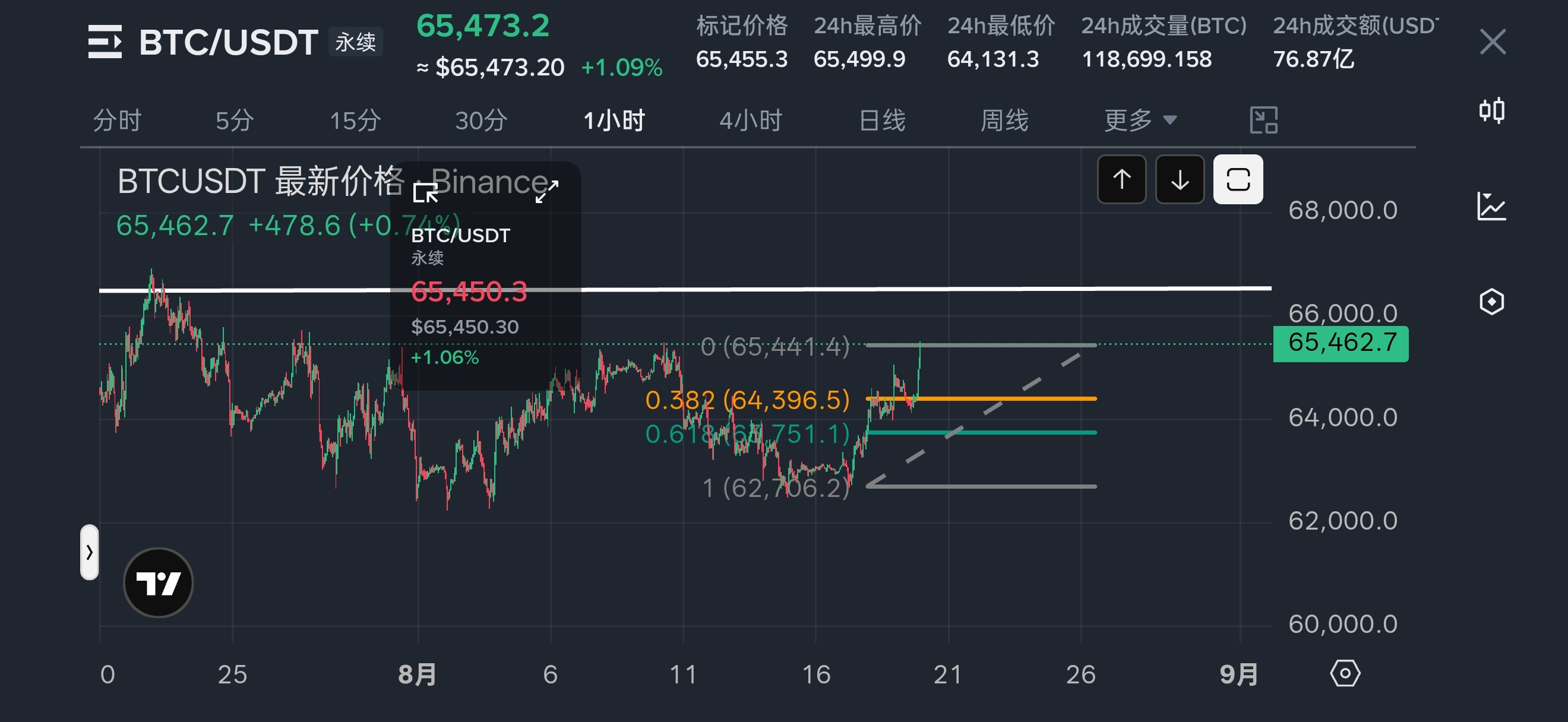Click the up arrow price alert button
The height and width of the screenshot is (722, 1568).
click(x=1122, y=179)
